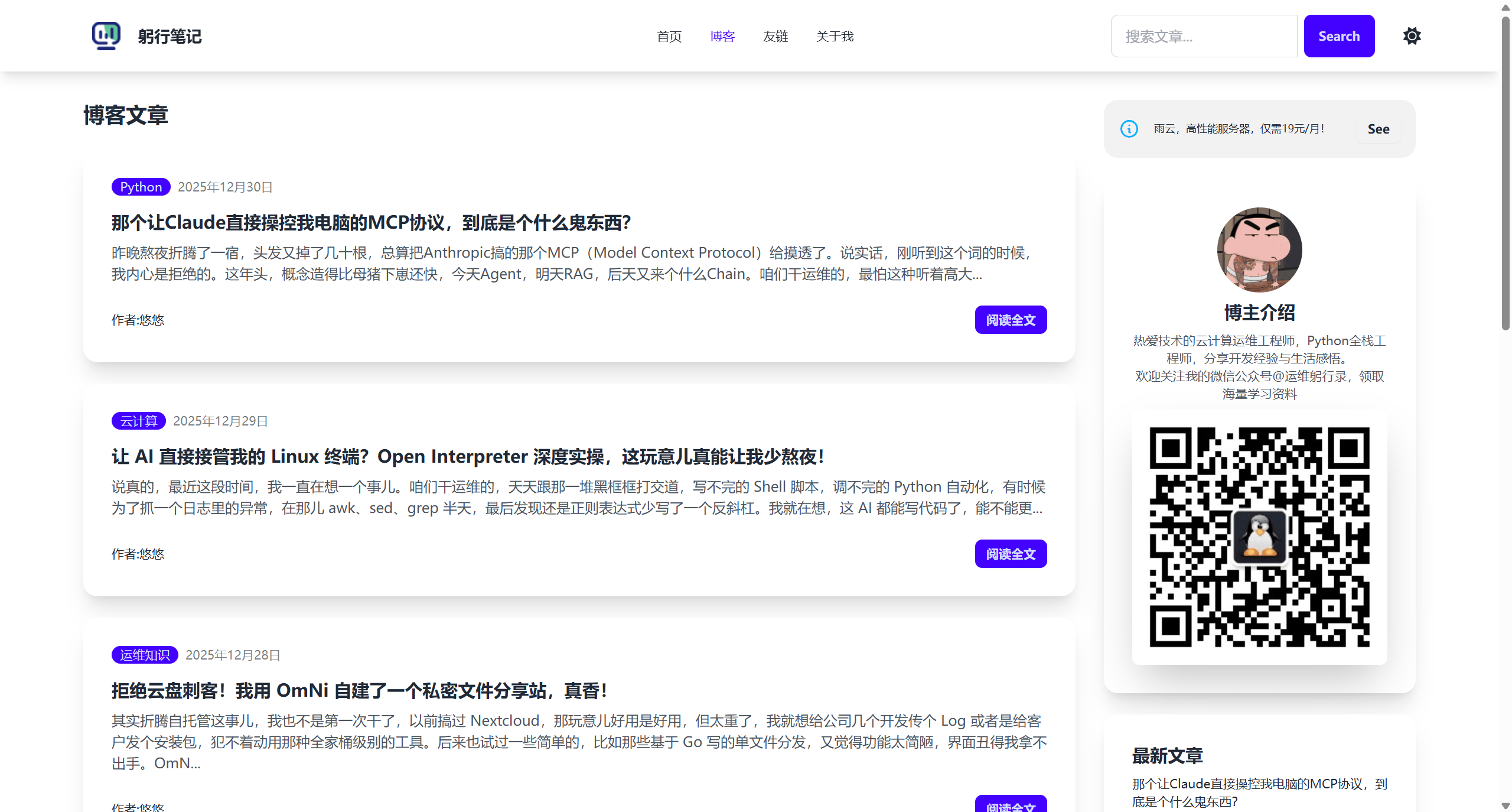Select the 云计算 category tag

click(x=138, y=421)
